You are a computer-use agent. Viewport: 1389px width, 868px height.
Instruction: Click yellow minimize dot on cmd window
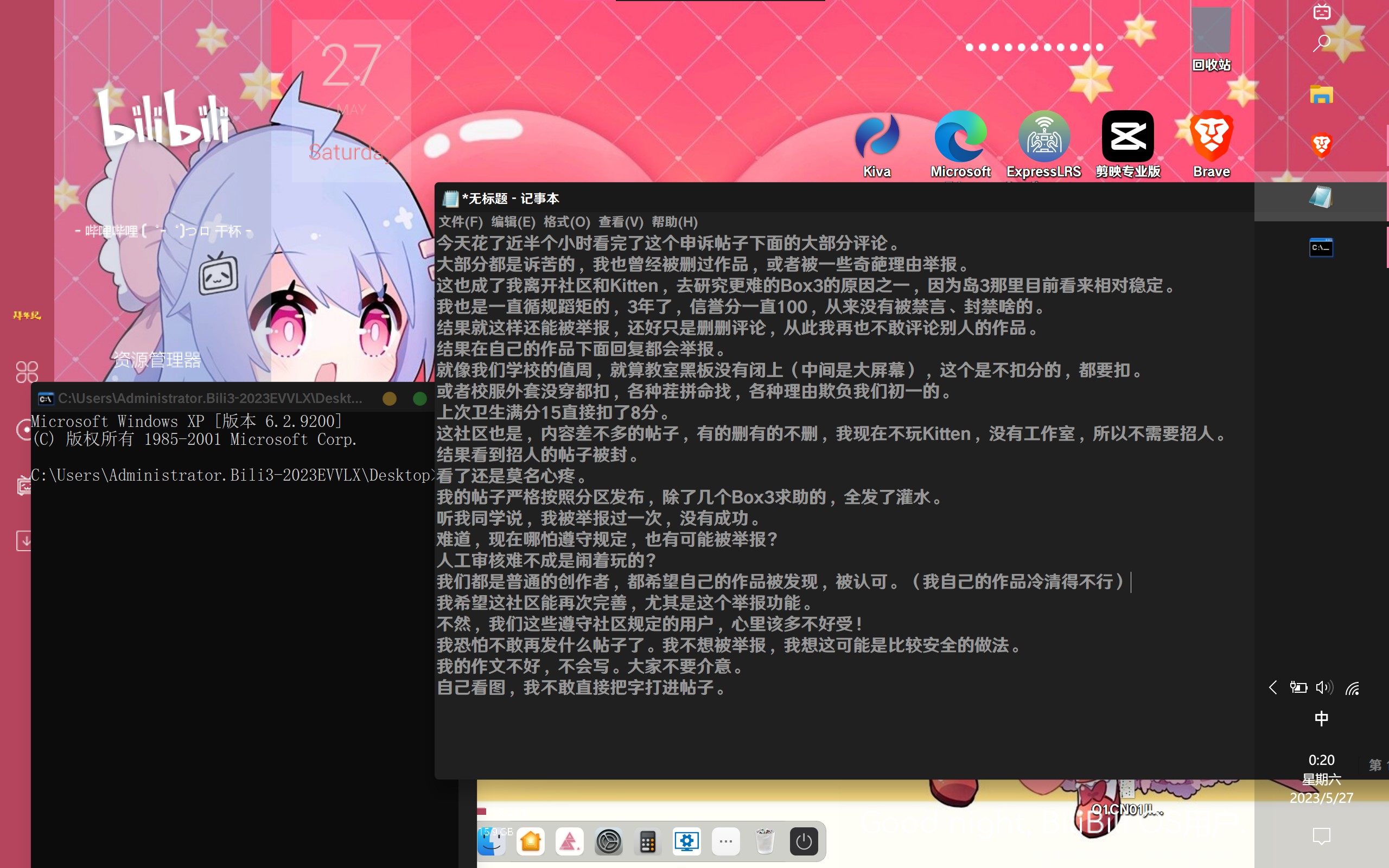tap(389, 398)
